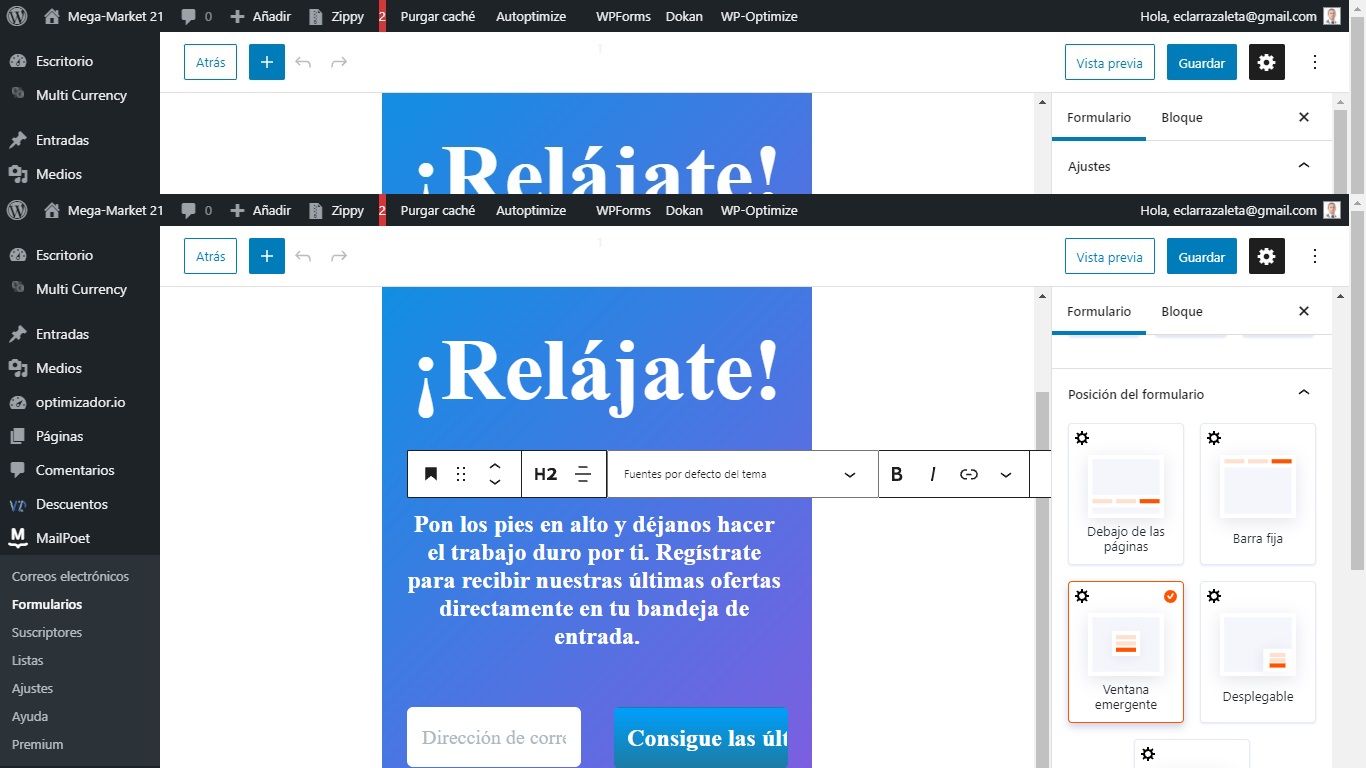Click 'Guardar' in the upper cropped strip
1366x768 pixels.
pos(1202,63)
